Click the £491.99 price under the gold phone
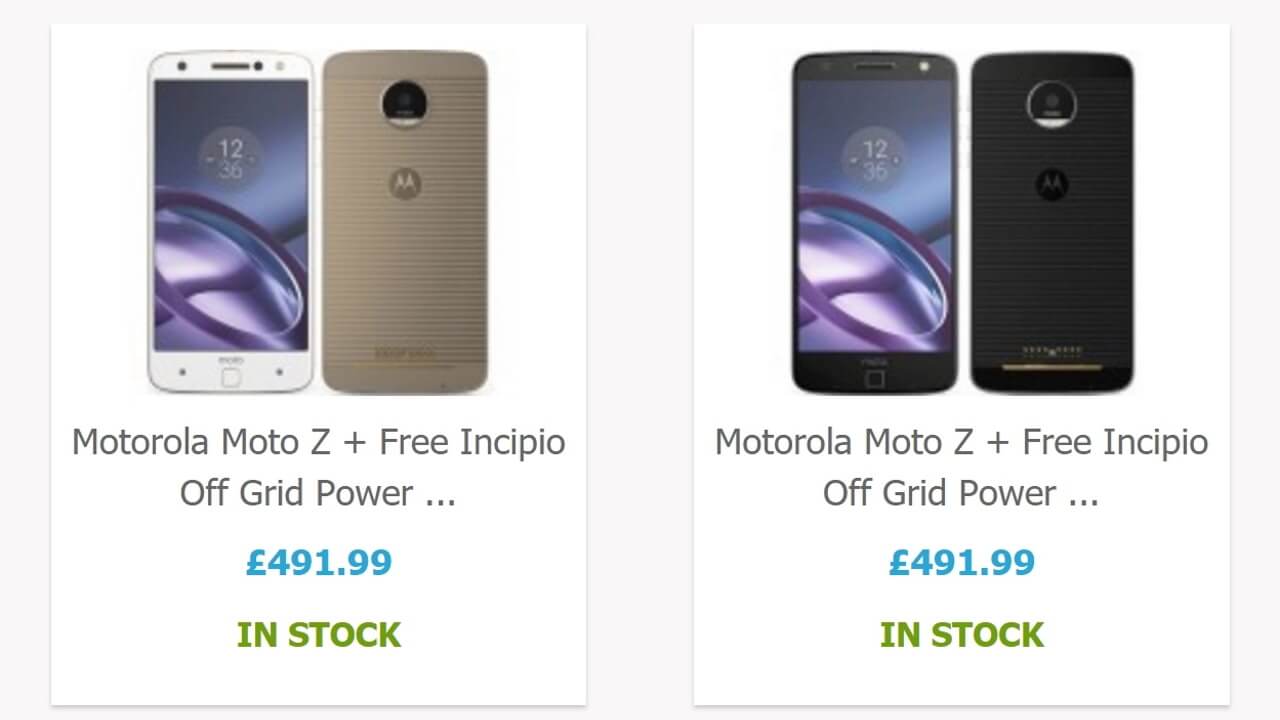 click(318, 563)
